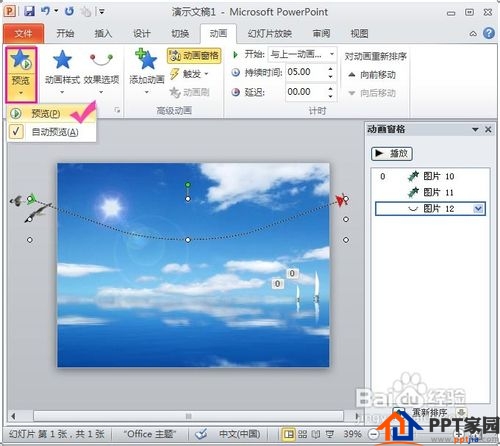The image size is (500, 446).
Task: Click the green start arrow of motion path
Action: tap(31, 198)
